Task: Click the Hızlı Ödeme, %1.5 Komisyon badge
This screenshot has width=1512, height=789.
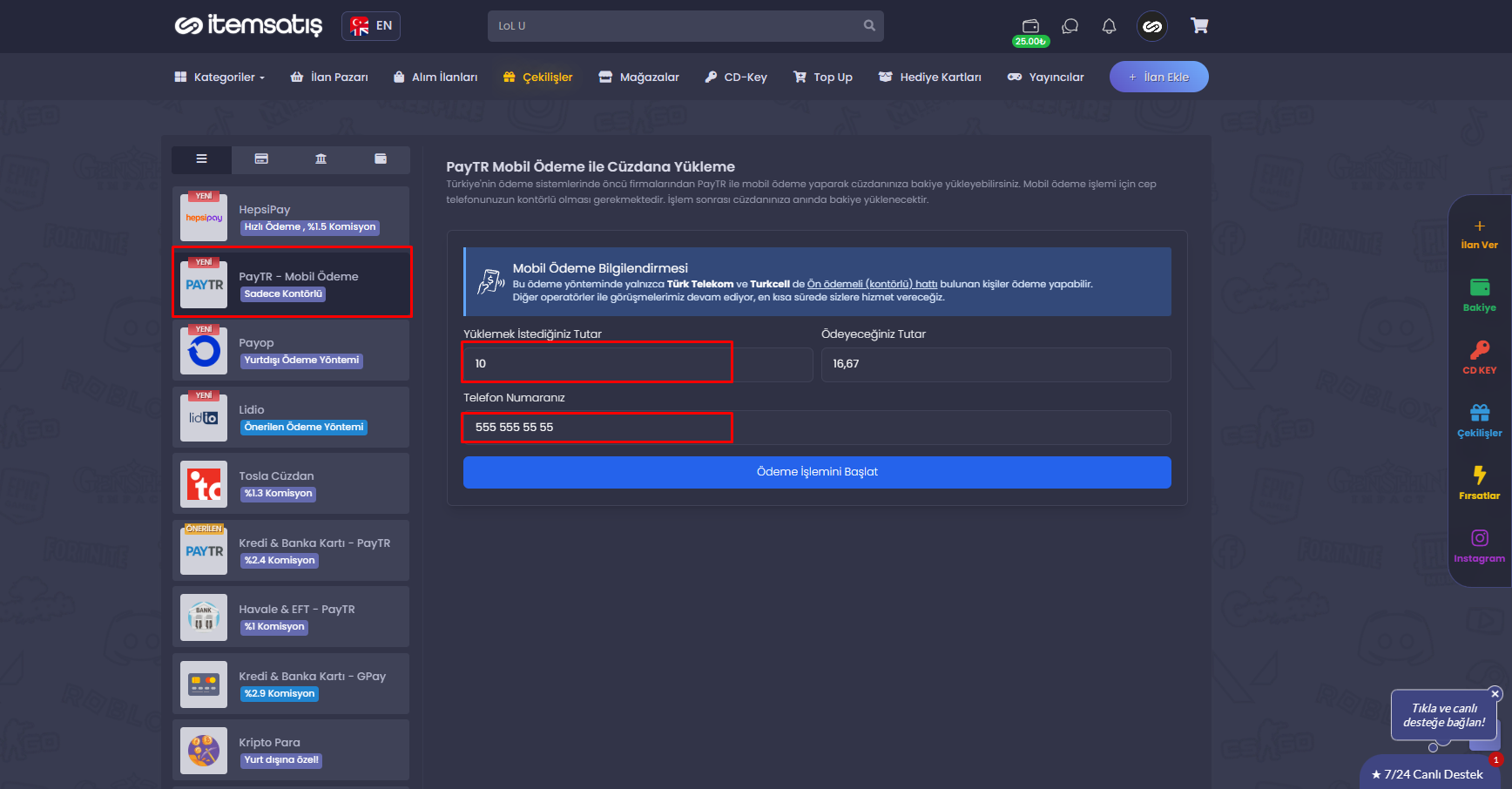Action: coord(310,227)
